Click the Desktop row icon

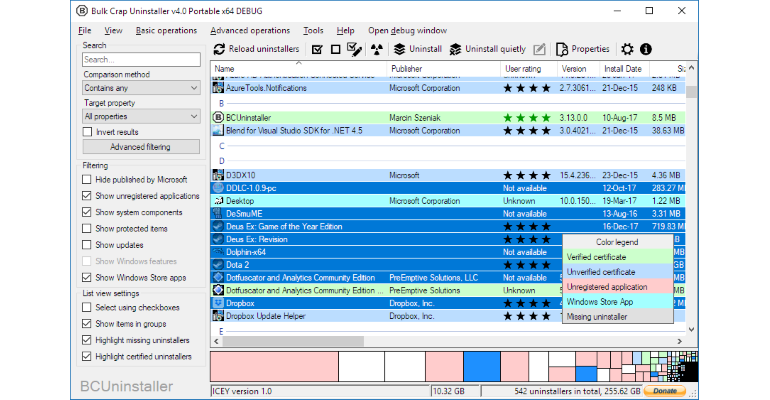click(218, 201)
